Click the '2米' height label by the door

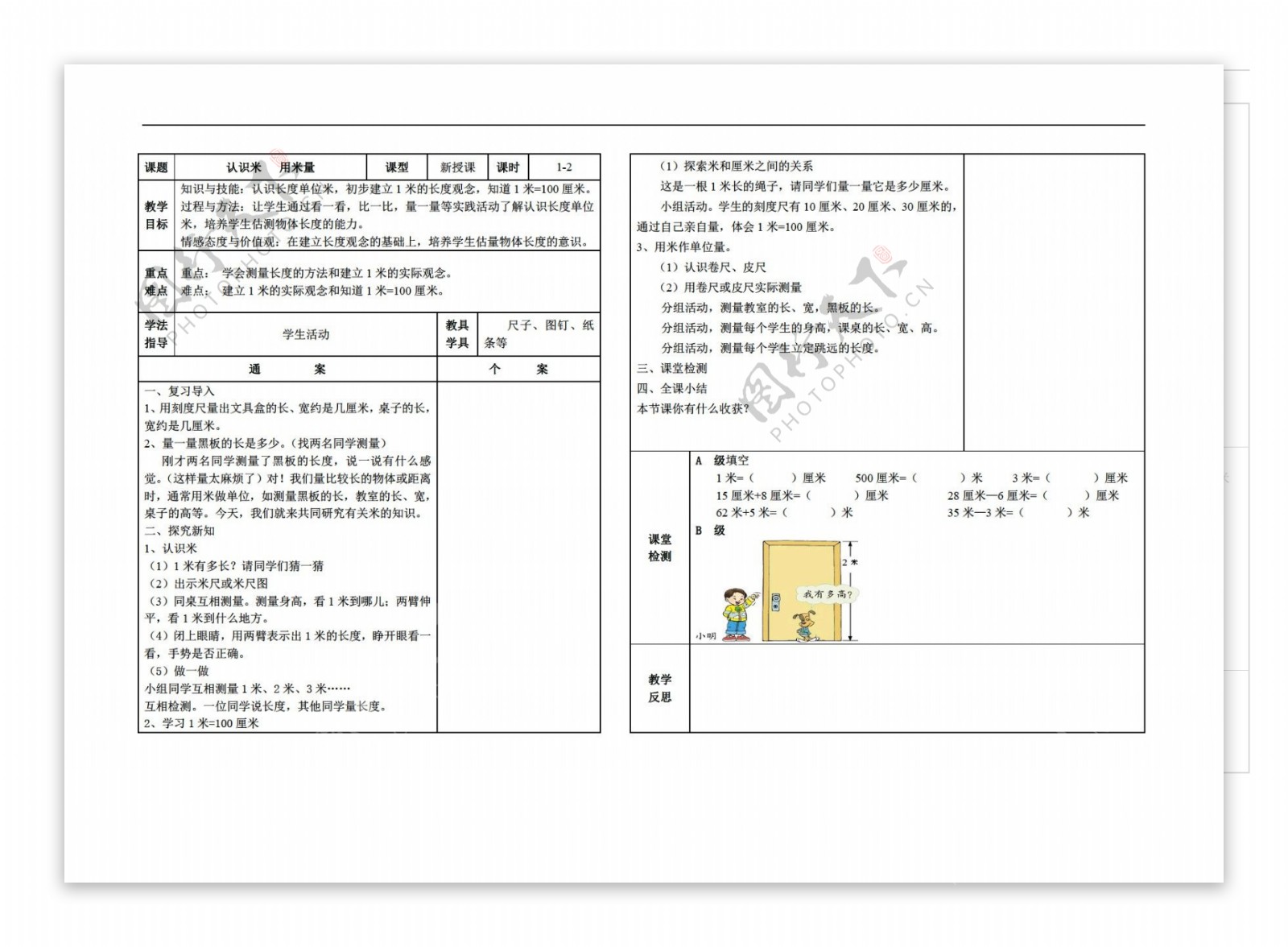(850, 563)
